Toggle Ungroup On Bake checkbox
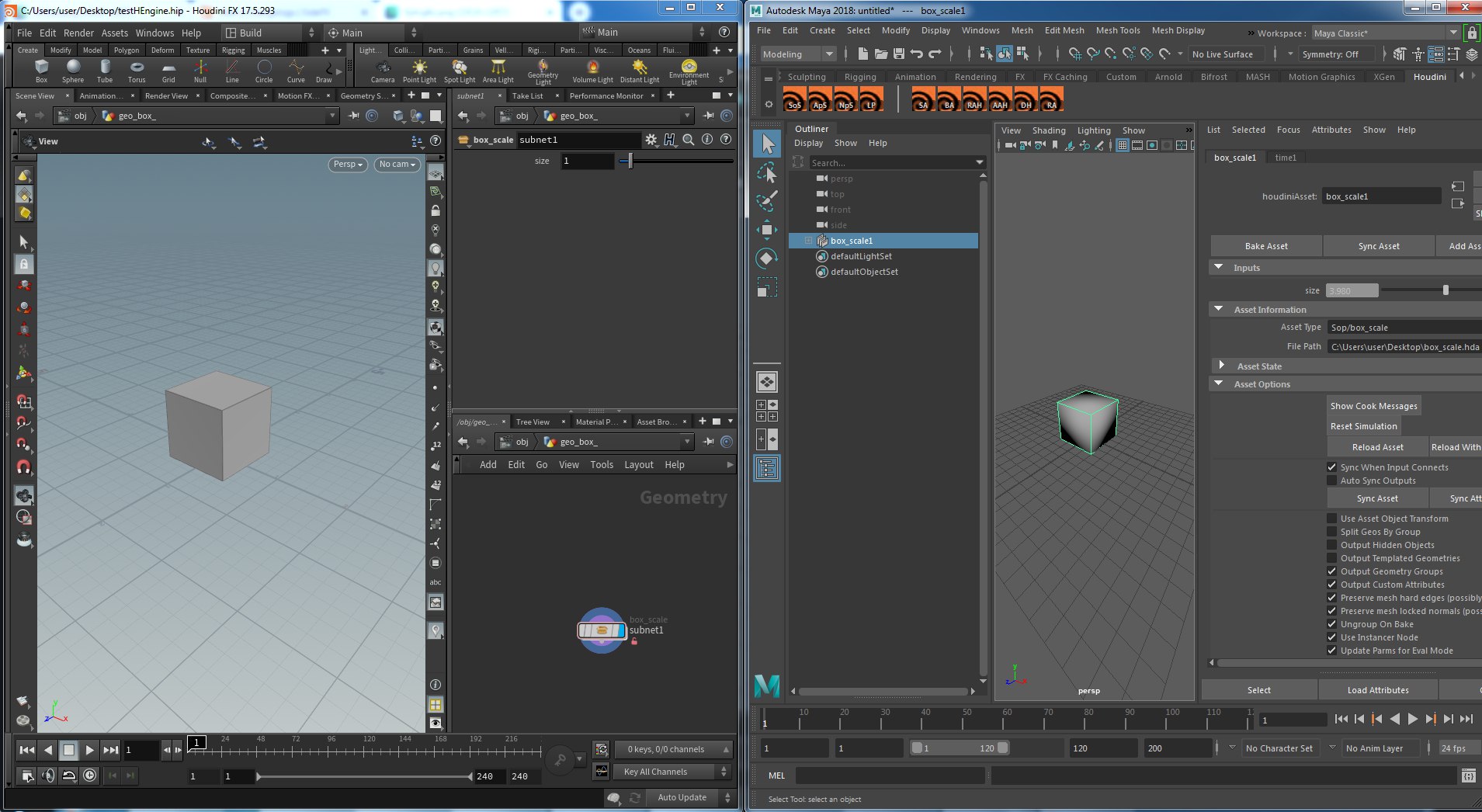The width and height of the screenshot is (1482, 812). pyautogui.click(x=1332, y=624)
